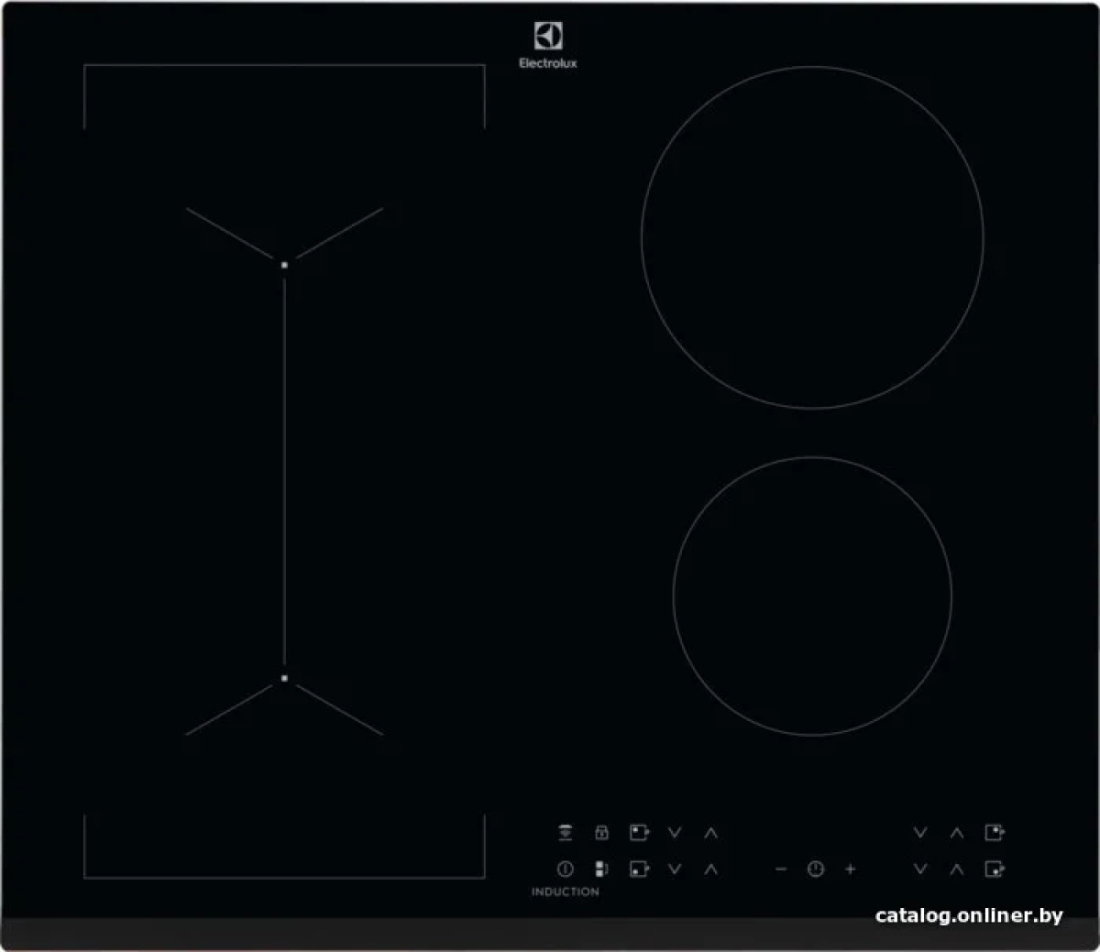
Task: Click the large rear-right circular cooking zone
Action: pos(812,238)
